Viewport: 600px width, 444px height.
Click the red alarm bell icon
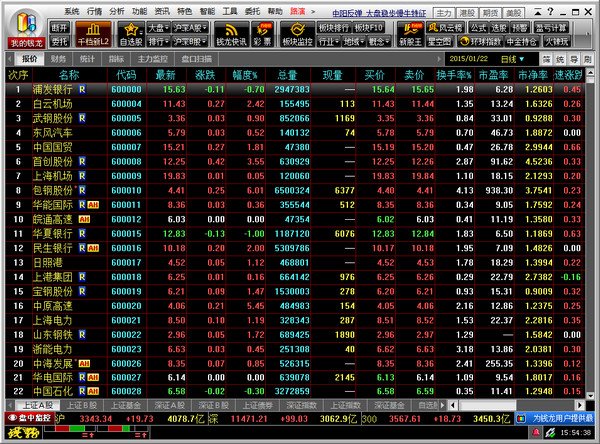(x=536, y=433)
